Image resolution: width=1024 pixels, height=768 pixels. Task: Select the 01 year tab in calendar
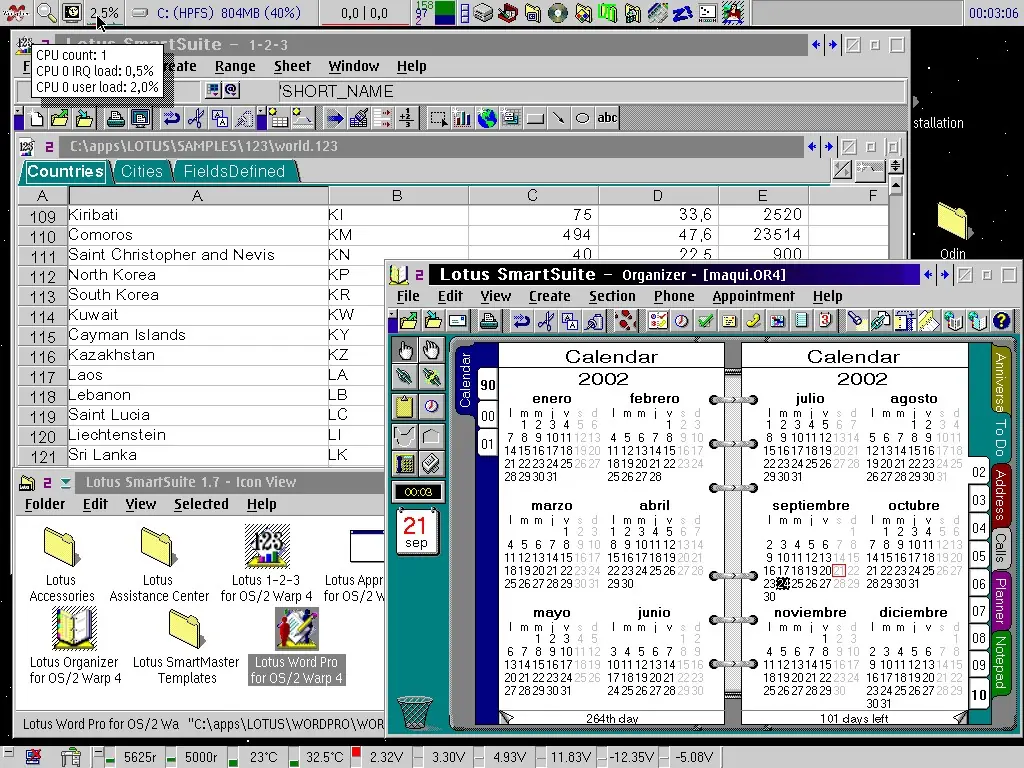tap(488, 445)
